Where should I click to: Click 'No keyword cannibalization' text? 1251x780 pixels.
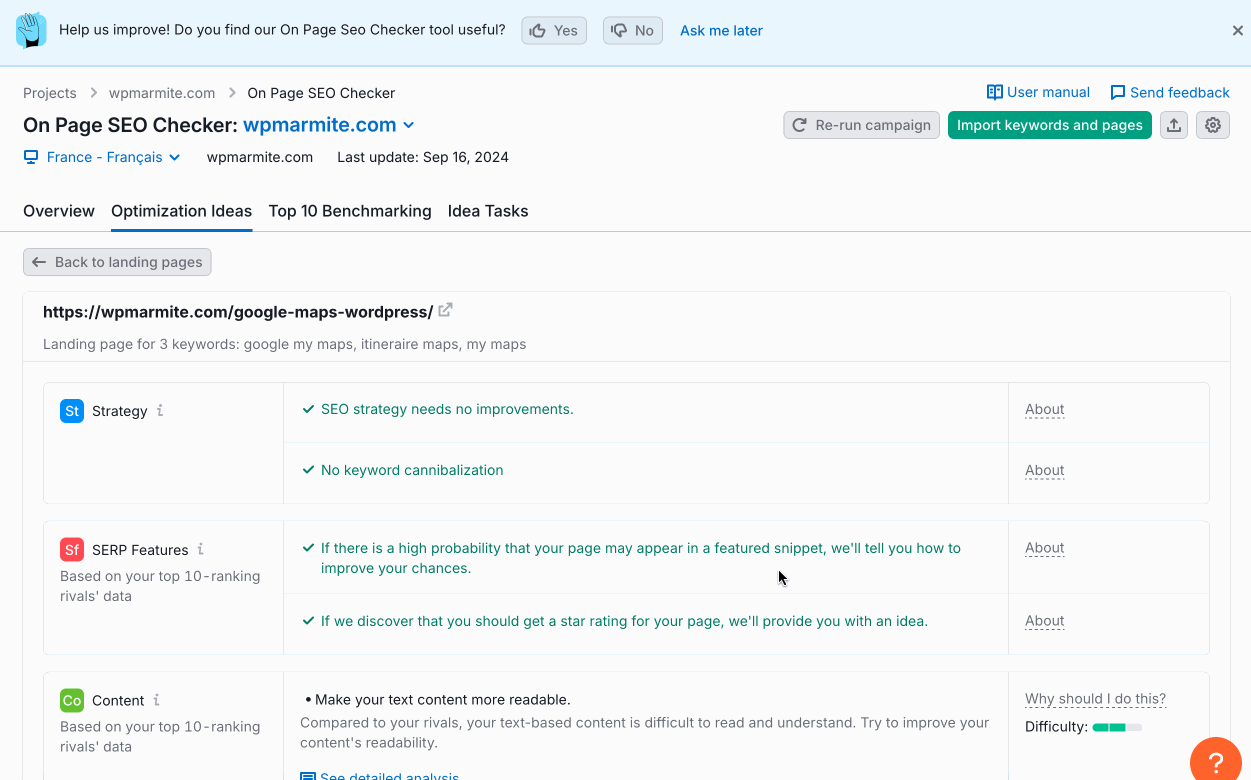(x=412, y=470)
